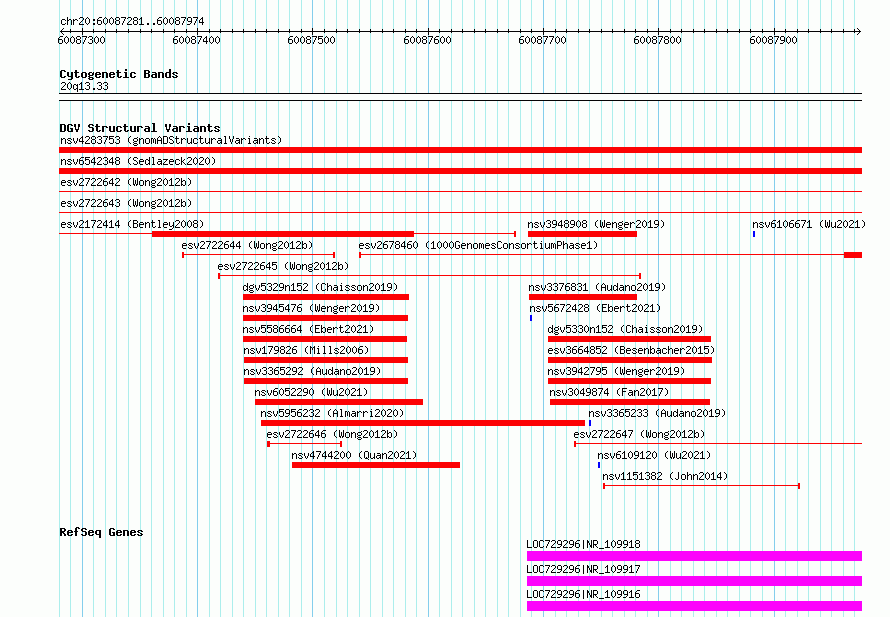
Task: Click ruler position 60087500
Action: pos(311,40)
